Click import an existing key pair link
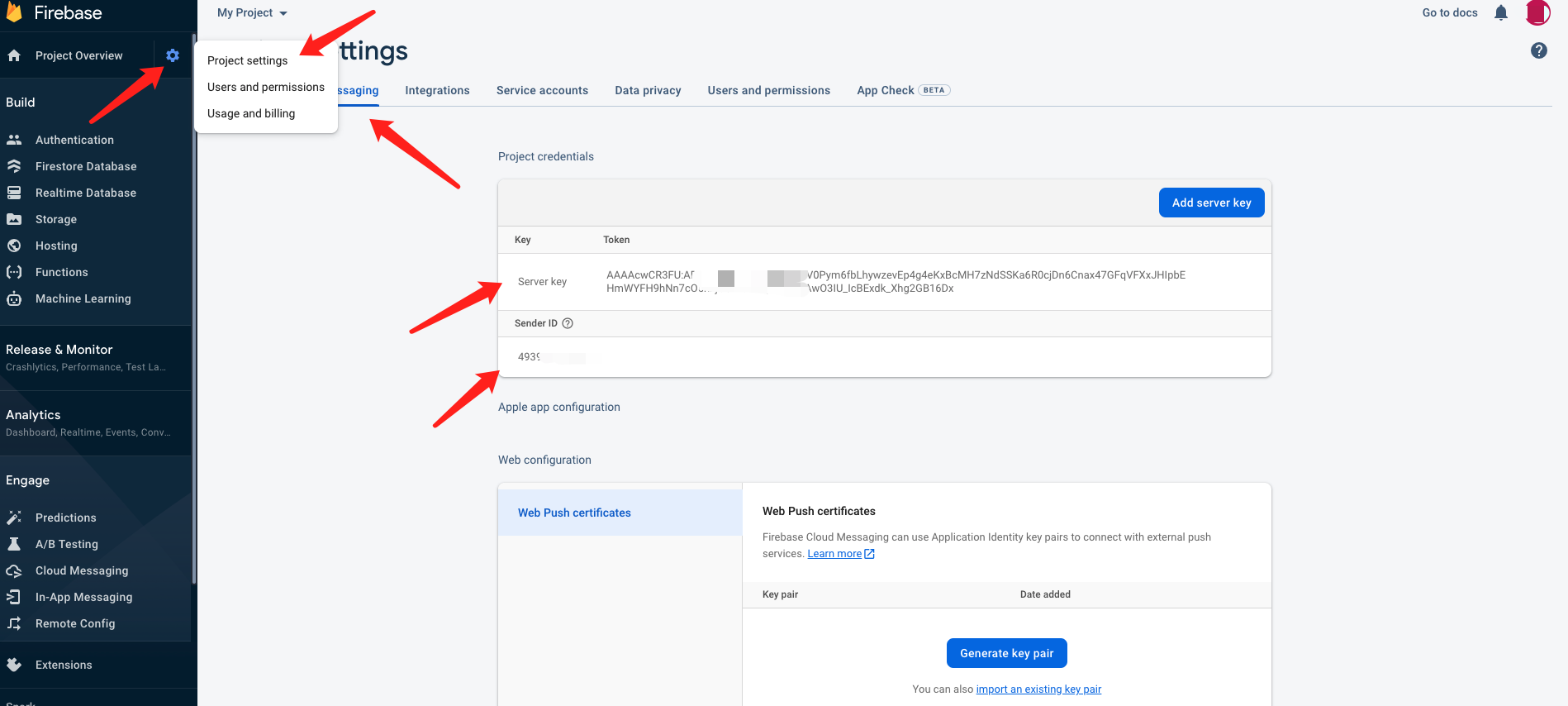Viewport: 1568px width, 706px height. pyautogui.click(x=1038, y=689)
